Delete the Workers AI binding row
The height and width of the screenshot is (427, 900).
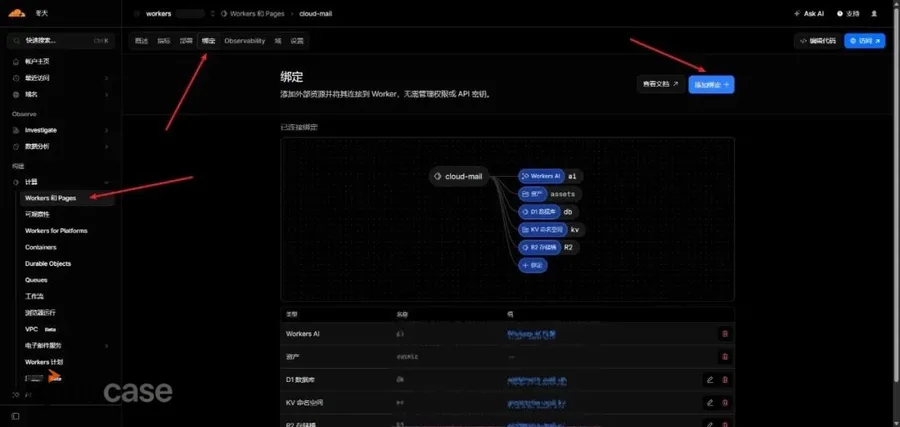725,333
